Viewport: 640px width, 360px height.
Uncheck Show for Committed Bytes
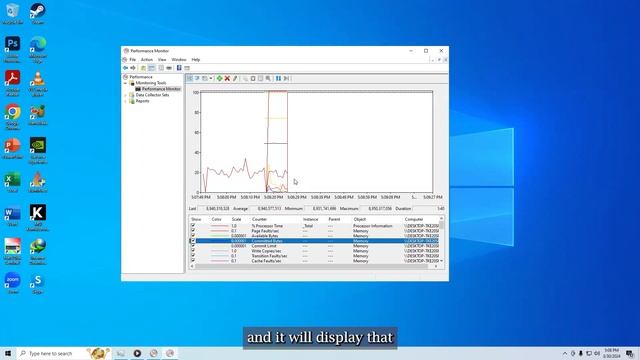coord(193,241)
